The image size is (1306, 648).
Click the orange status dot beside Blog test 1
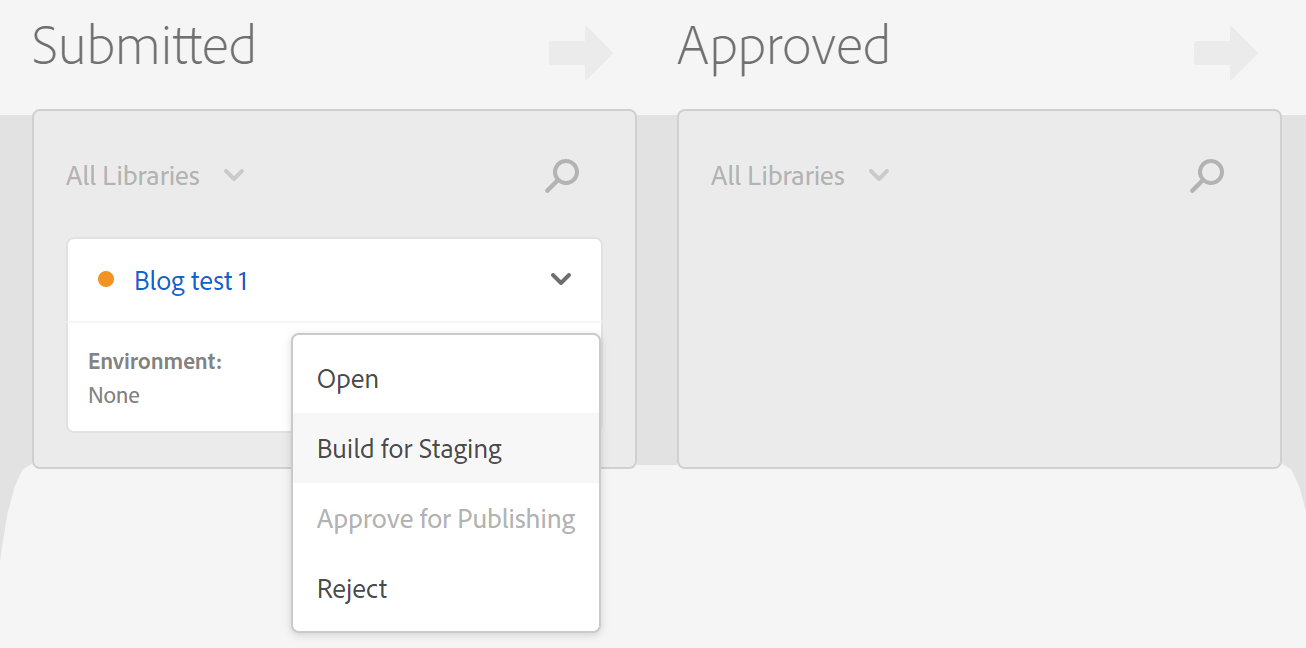tap(107, 280)
